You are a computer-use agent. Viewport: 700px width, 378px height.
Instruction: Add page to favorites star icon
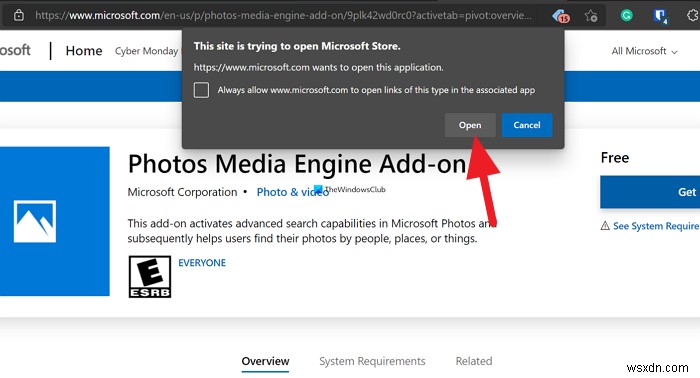point(591,16)
